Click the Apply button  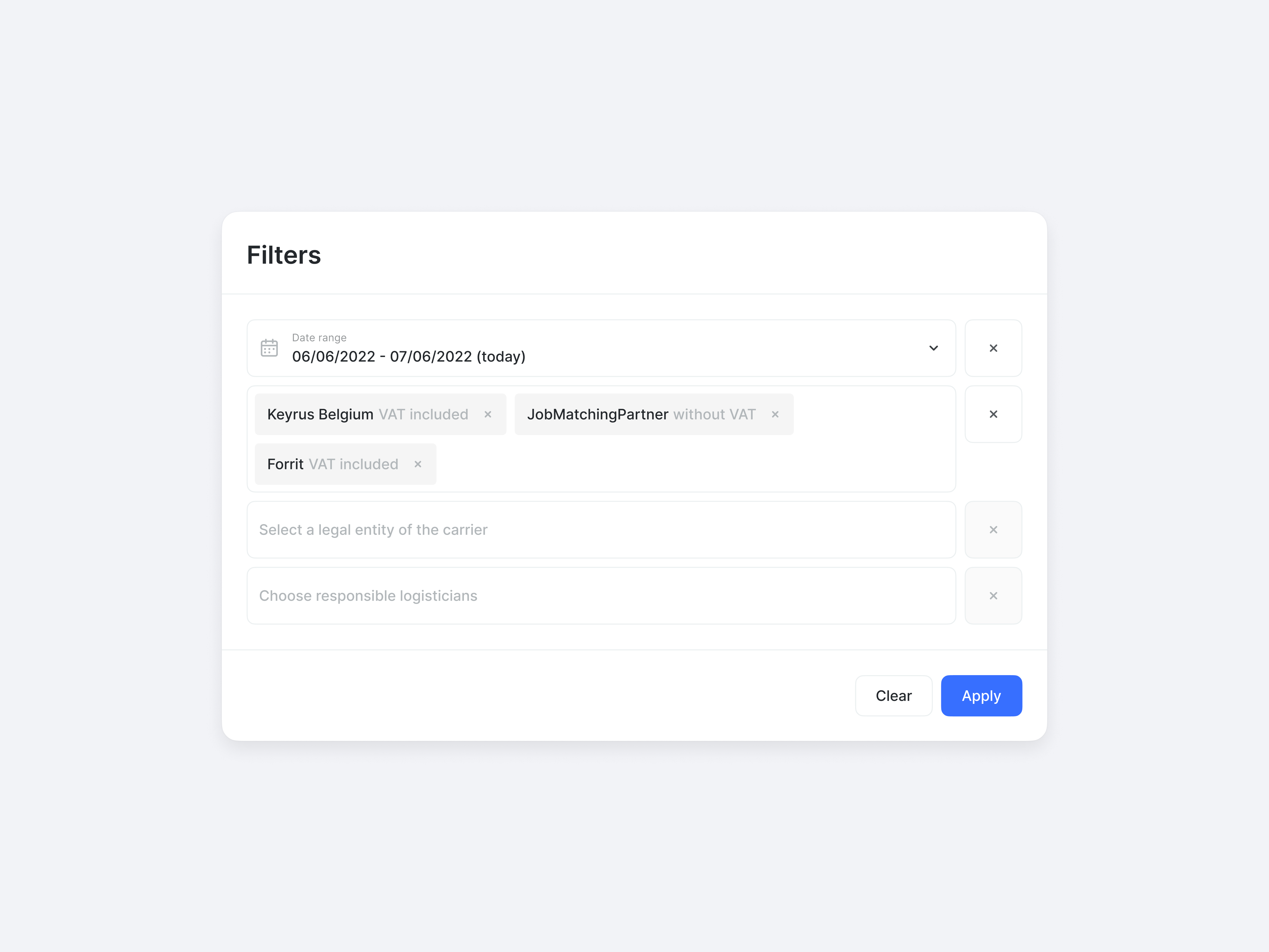coord(981,696)
